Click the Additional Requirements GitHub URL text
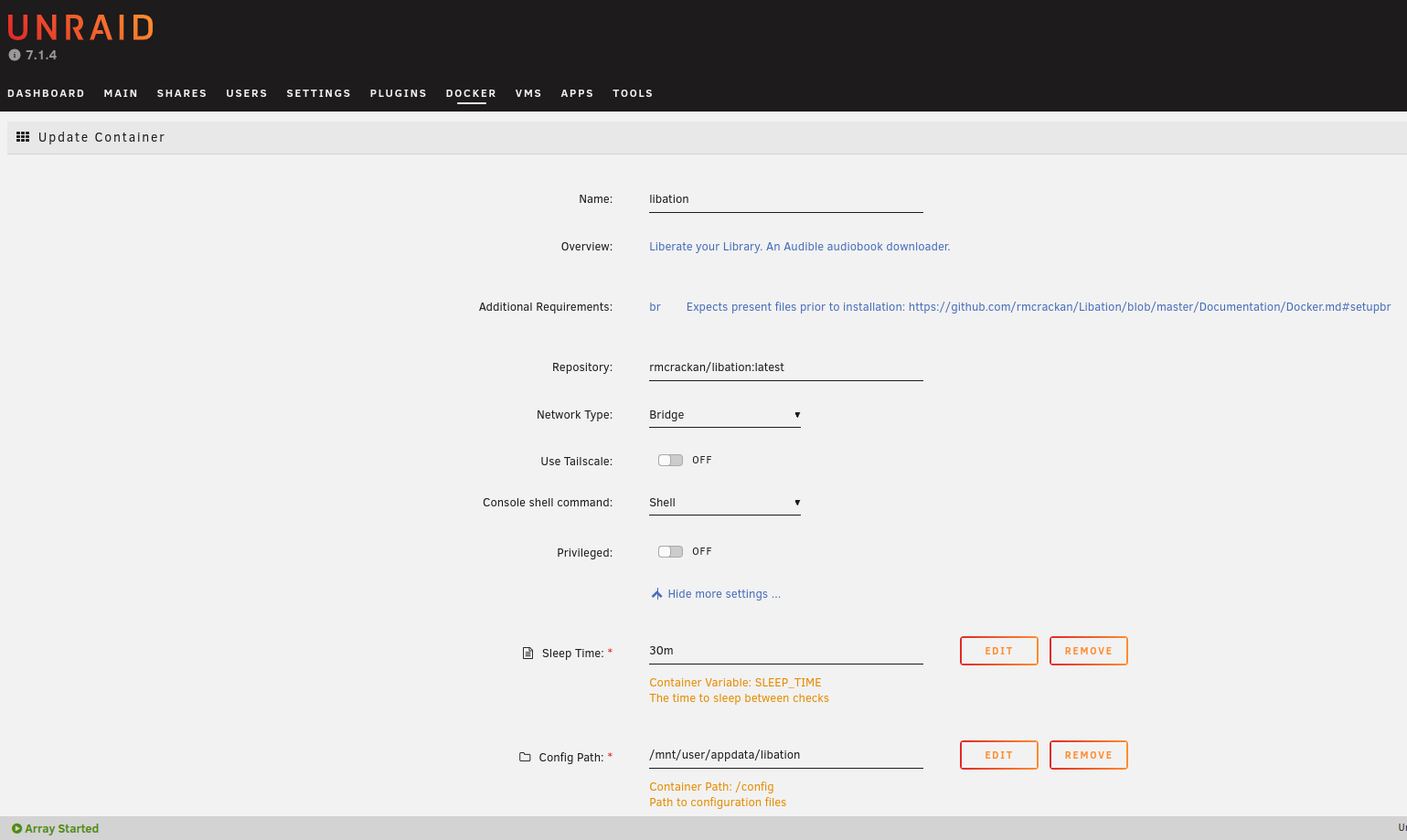This screenshot has width=1407, height=840. pyautogui.click(x=1149, y=307)
